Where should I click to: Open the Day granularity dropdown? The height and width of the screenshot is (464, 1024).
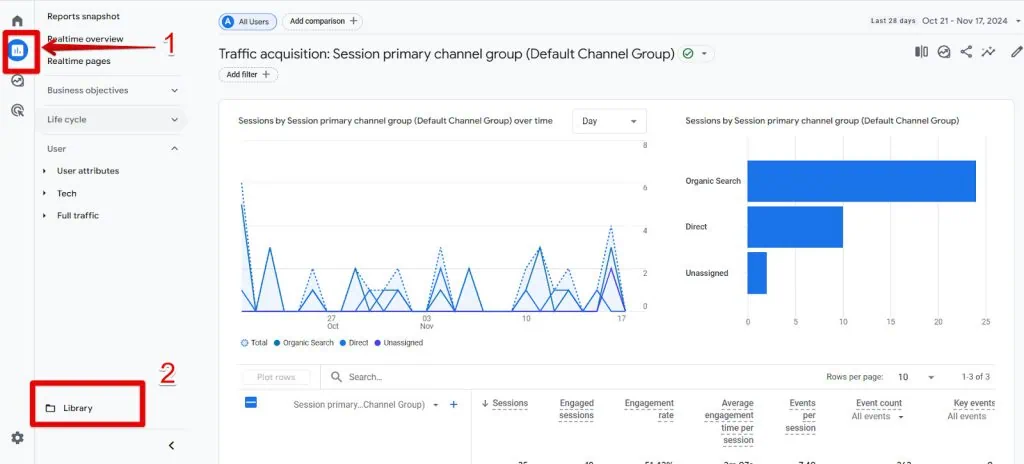pyautogui.click(x=609, y=121)
